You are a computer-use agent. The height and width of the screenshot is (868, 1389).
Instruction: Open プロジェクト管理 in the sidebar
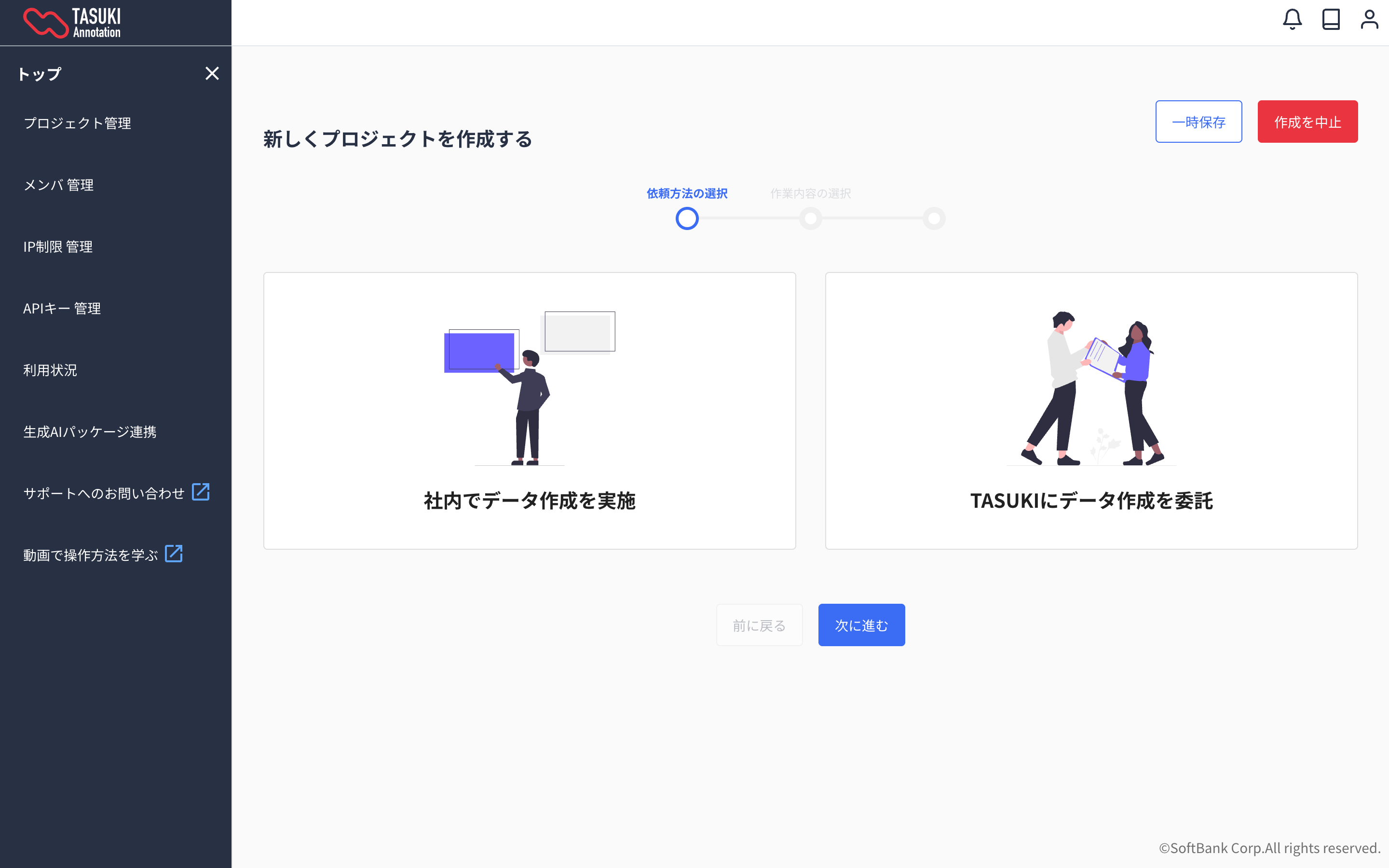pyautogui.click(x=78, y=123)
